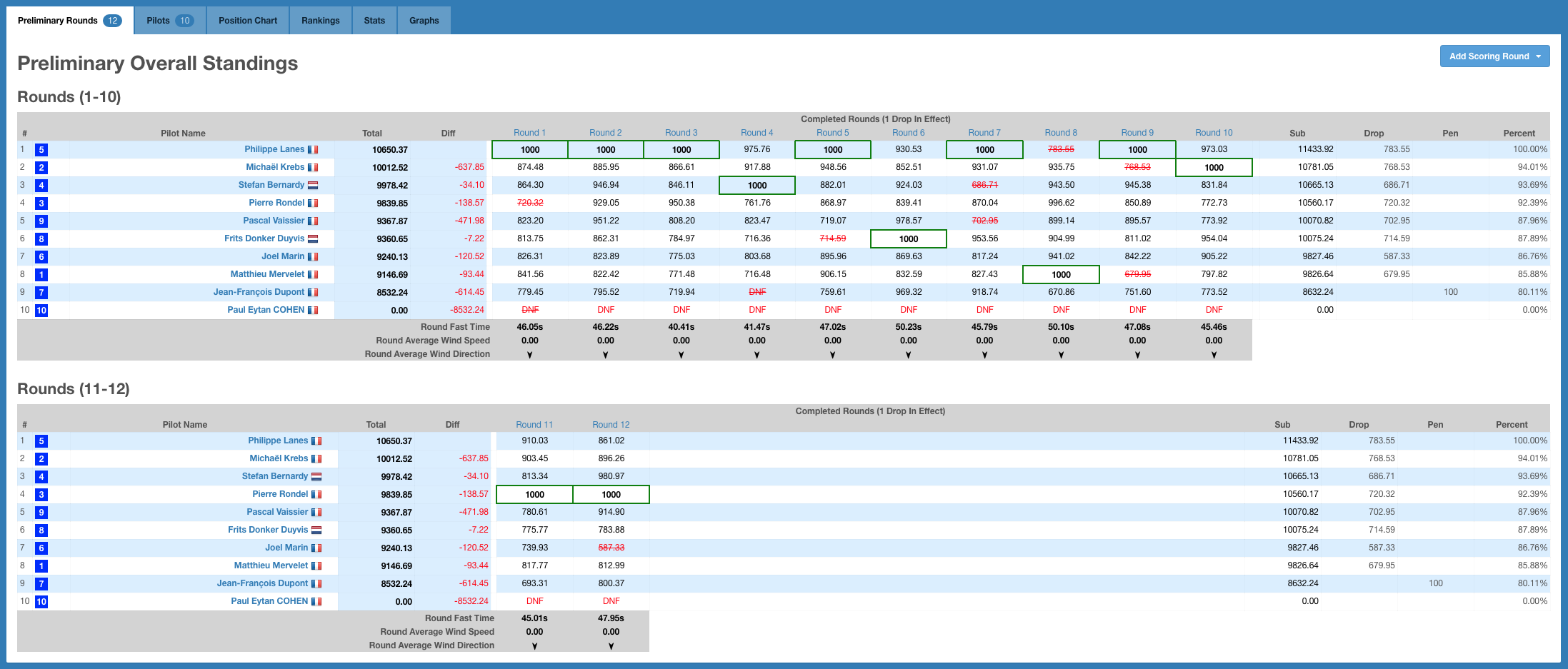Image resolution: width=1568 pixels, height=669 pixels.
Task: Select the Stats tab
Action: click(x=374, y=21)
